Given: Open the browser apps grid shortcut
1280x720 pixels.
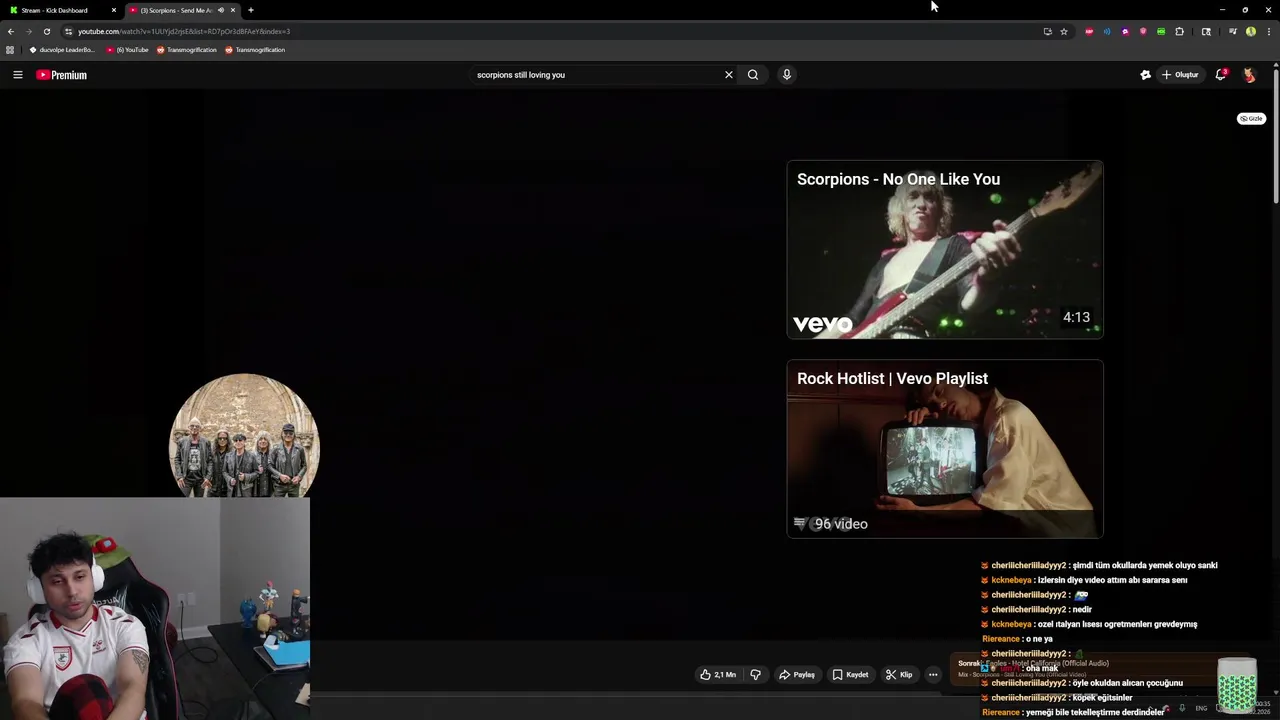Looking at the screenshot, I should coord(10,50).
